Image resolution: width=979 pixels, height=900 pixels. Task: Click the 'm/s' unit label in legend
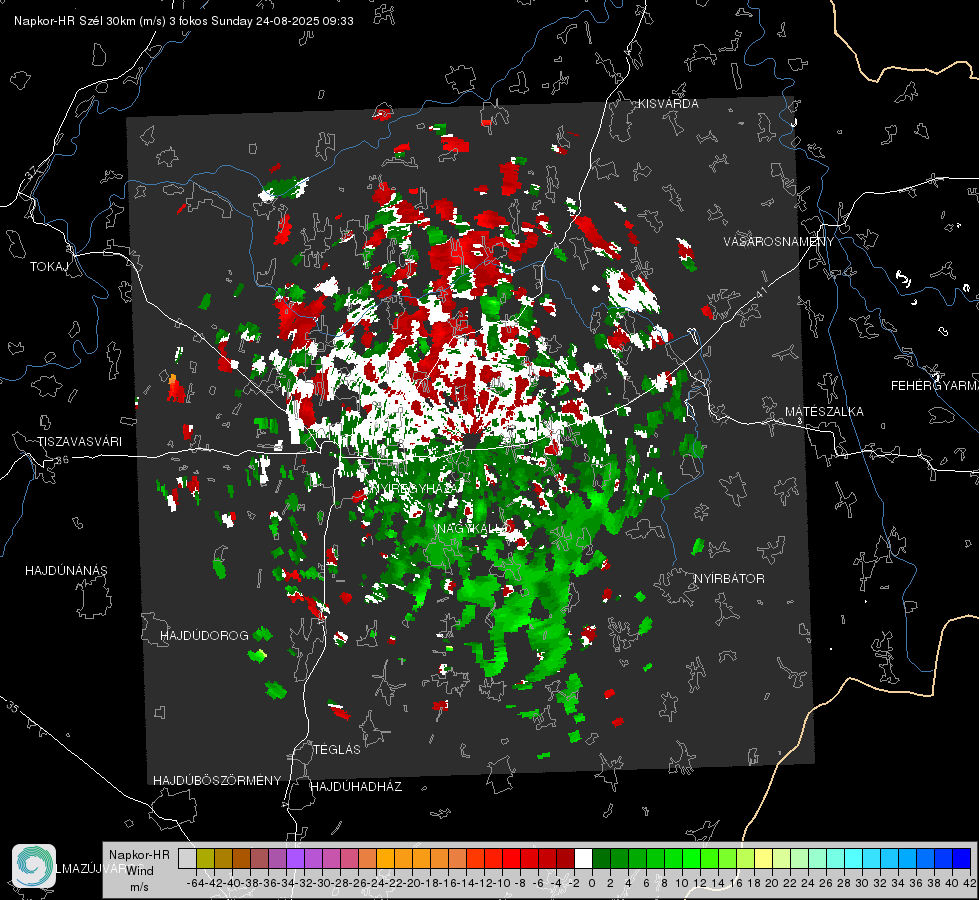139,886
